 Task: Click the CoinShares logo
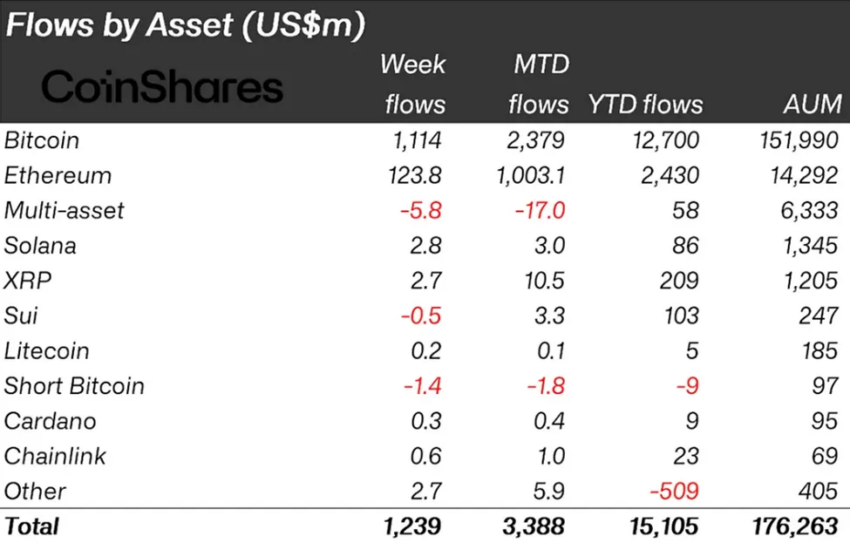pos(162,88)
